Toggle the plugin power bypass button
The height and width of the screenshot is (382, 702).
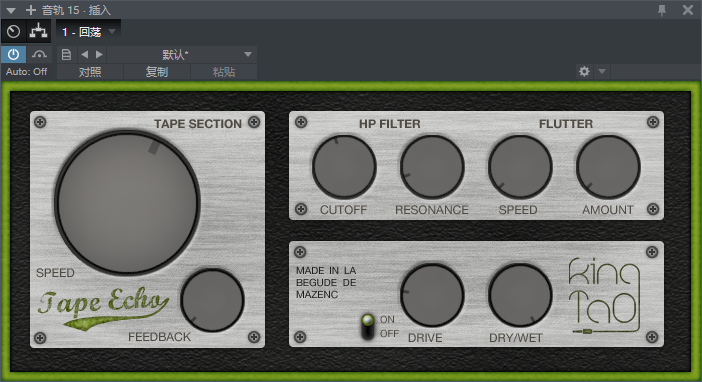pos(13,55)
